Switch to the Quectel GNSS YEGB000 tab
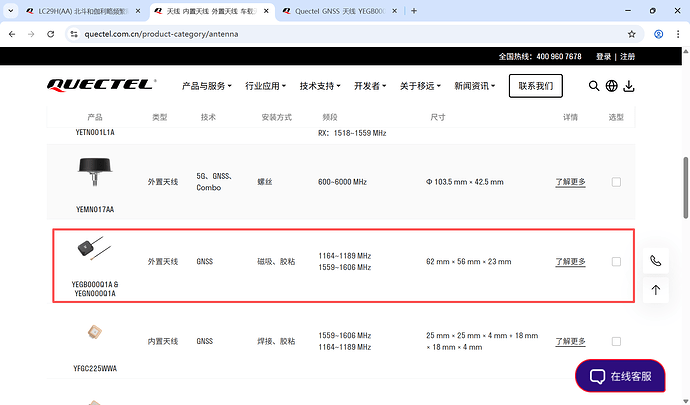690x405 pixels. pos(340,11)
